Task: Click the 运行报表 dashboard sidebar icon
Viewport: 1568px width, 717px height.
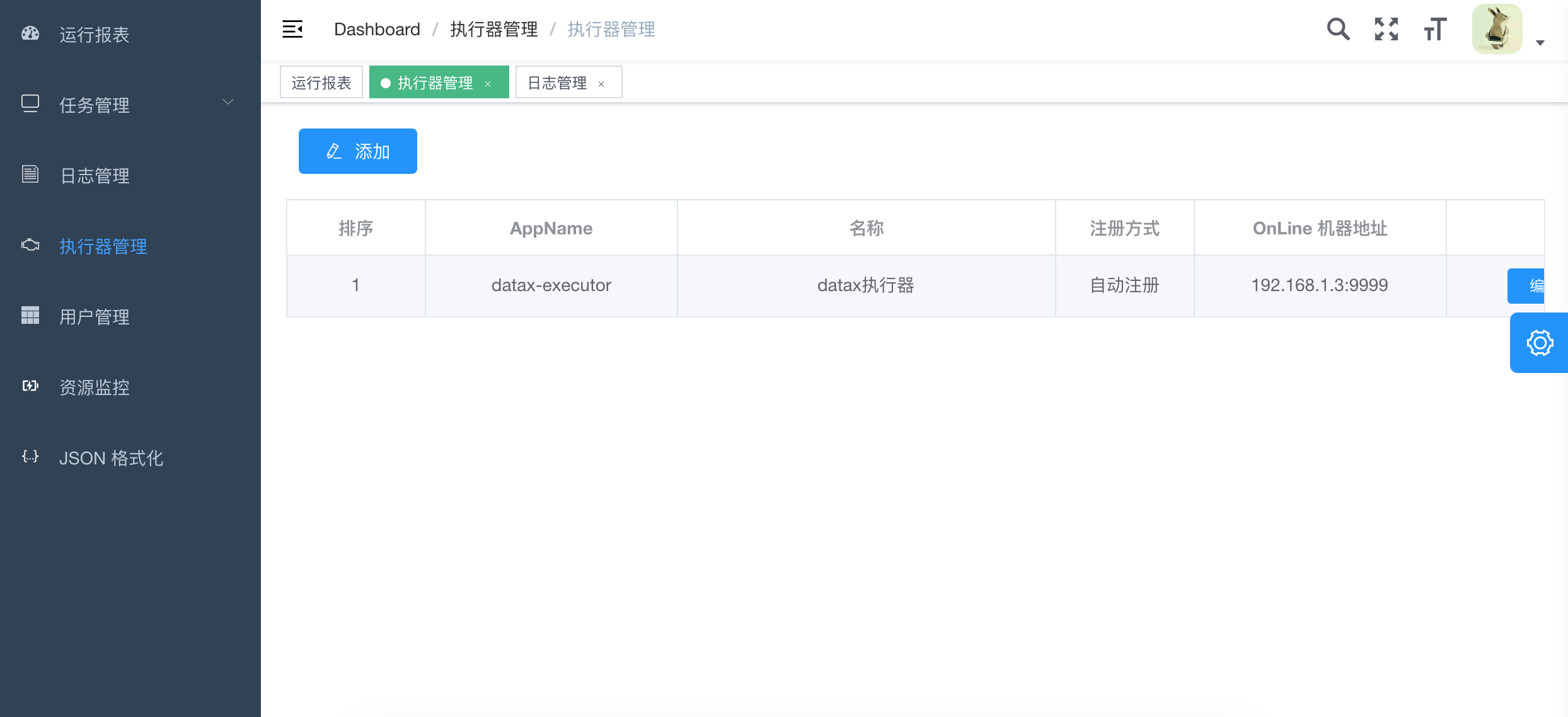Action: 30,34
